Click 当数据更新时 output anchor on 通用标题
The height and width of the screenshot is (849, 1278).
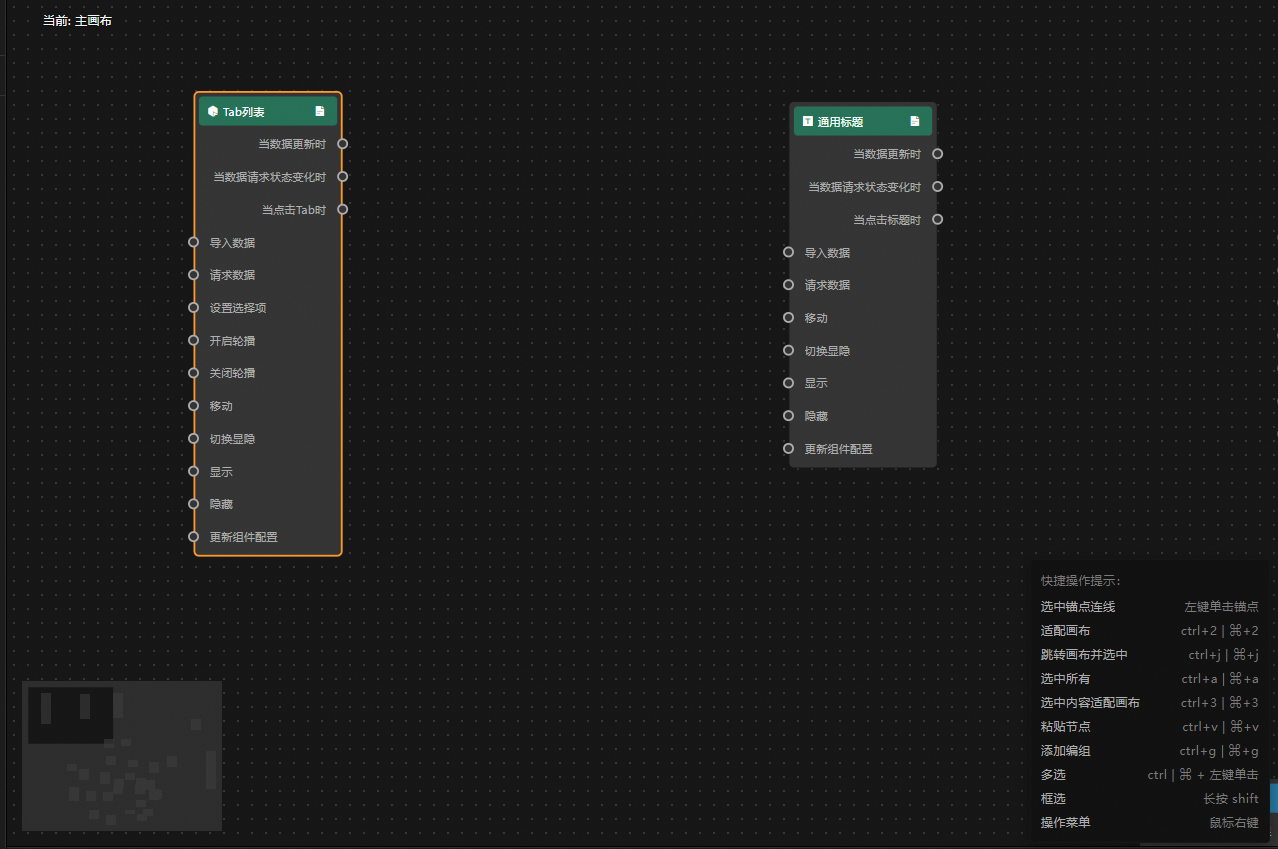click(x=937, y=154)
